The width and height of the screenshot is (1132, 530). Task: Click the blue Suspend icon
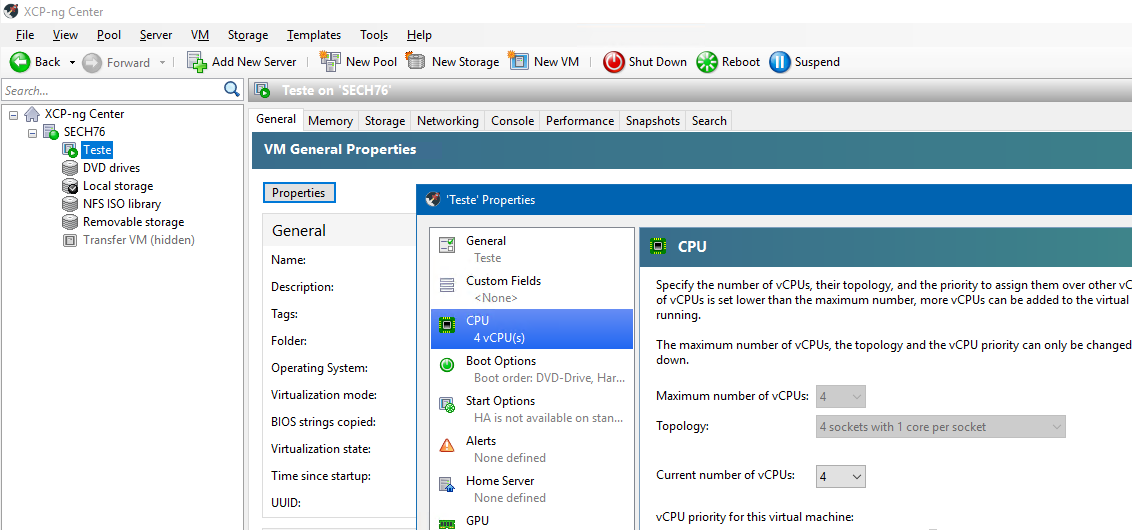tap(780, 62)
